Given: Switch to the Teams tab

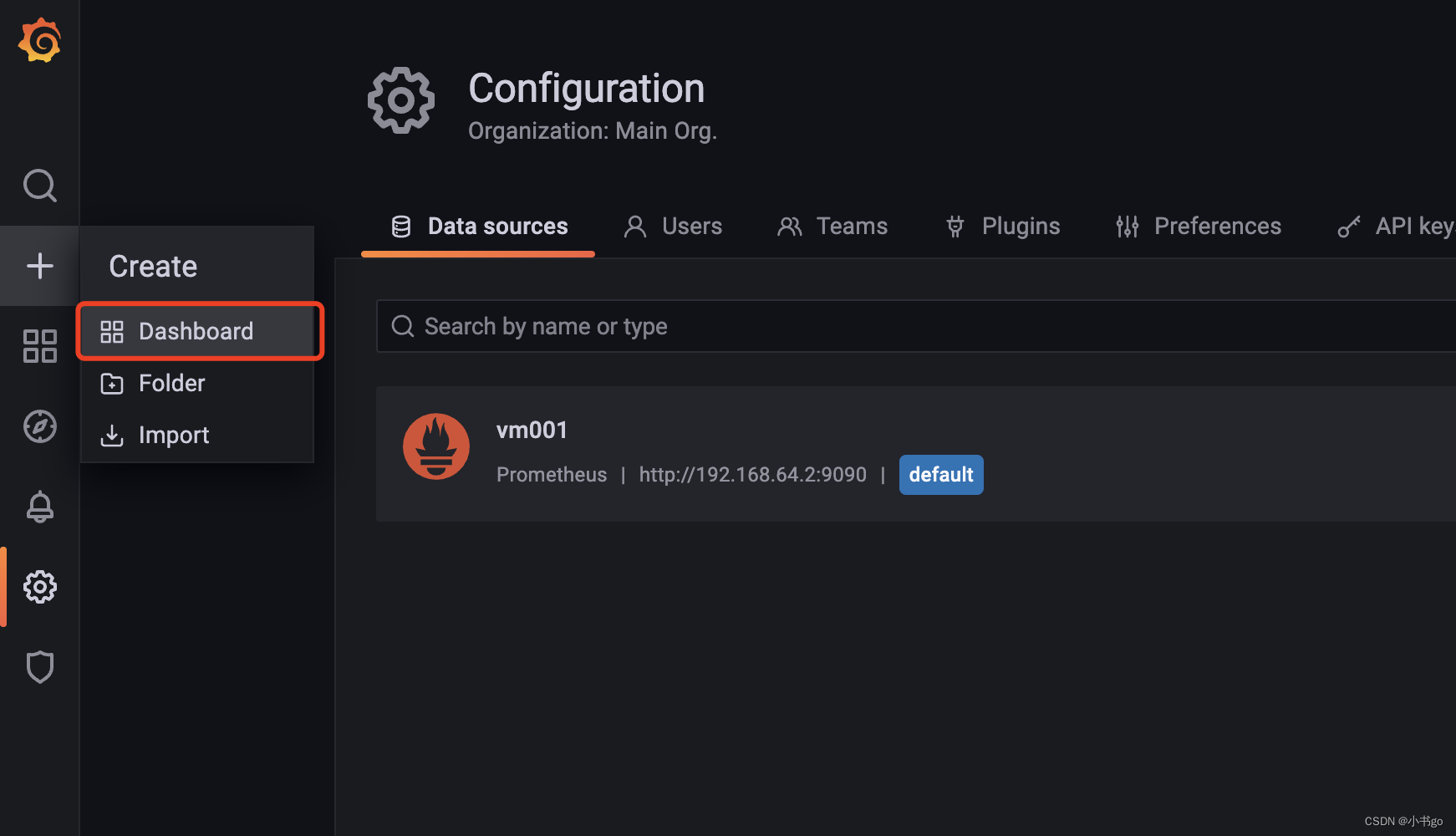Looking at the screenshot, I should point(832,227).
